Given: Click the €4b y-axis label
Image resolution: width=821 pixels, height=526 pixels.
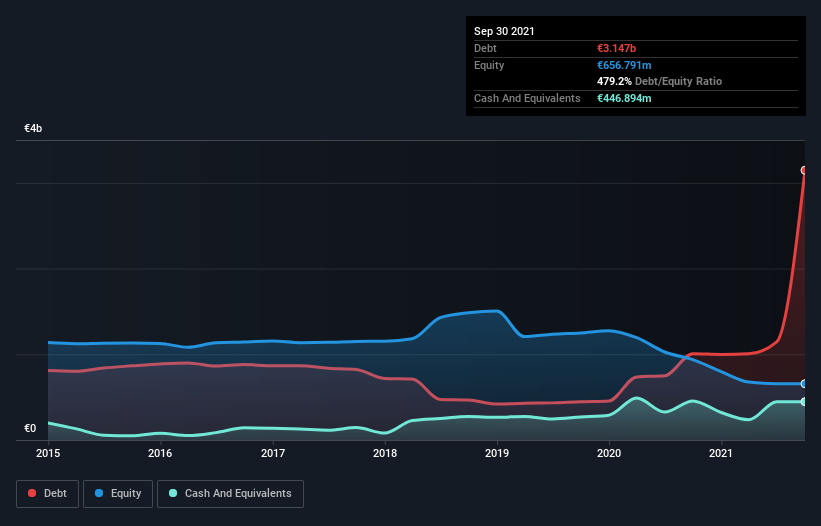Looking at the screenshot, I should [33, 128].
